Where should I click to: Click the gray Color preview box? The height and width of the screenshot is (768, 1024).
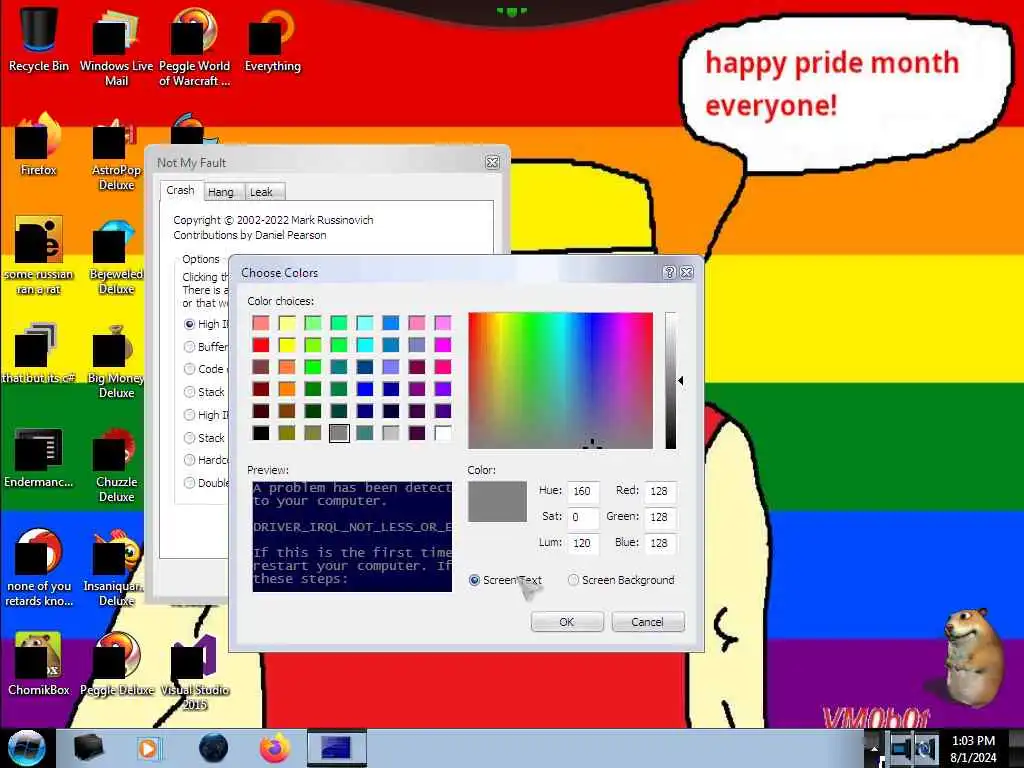(x=497, y=502)
